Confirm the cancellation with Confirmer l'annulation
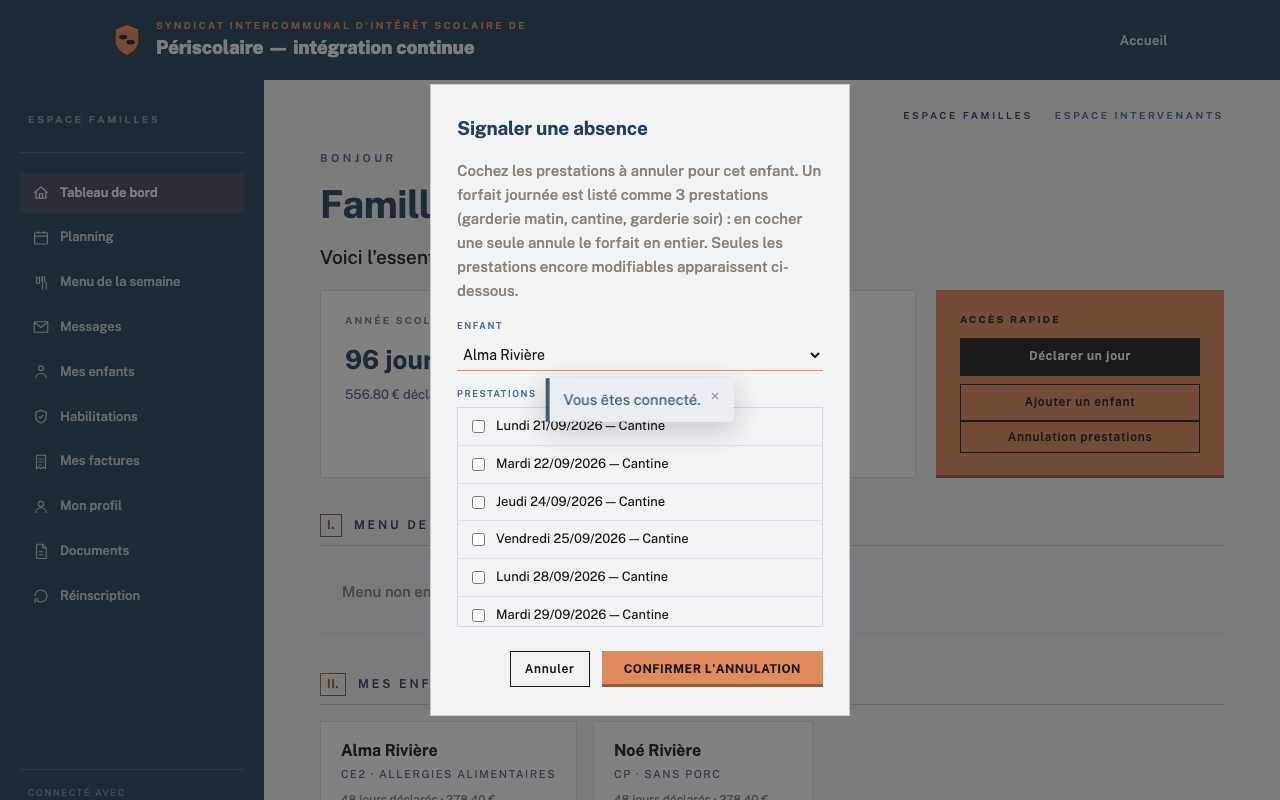This screenshot has height=800, width=1280. click(x=712, y=669)
